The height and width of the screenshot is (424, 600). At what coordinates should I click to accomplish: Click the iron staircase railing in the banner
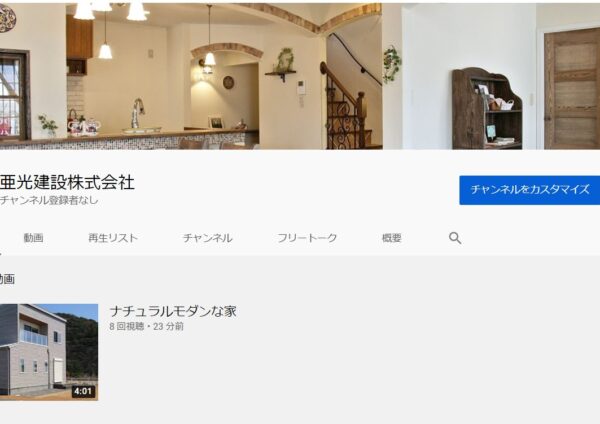[344, 111]
